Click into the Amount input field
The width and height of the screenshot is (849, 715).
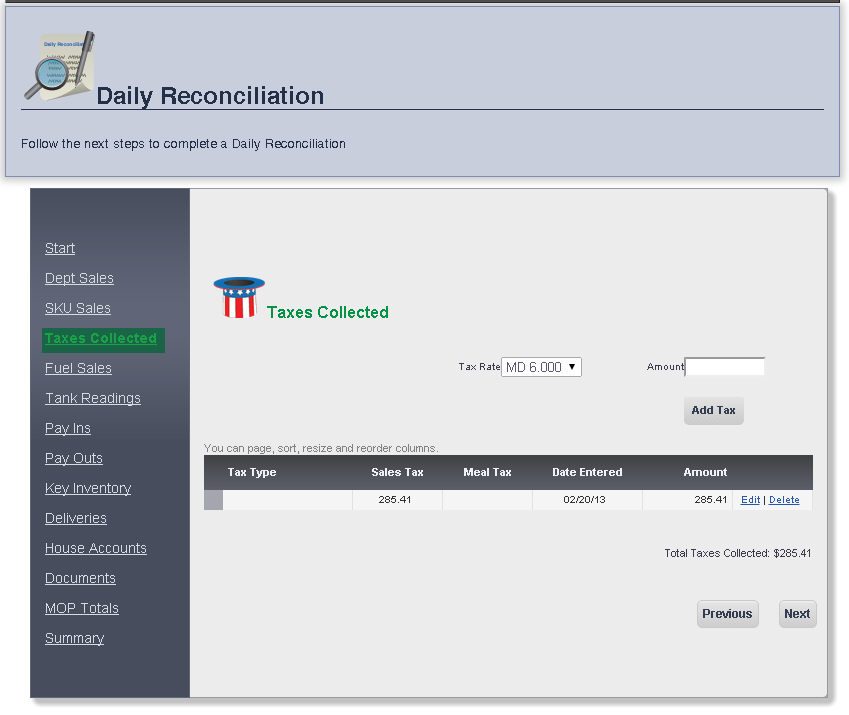(x=725, y=366)
